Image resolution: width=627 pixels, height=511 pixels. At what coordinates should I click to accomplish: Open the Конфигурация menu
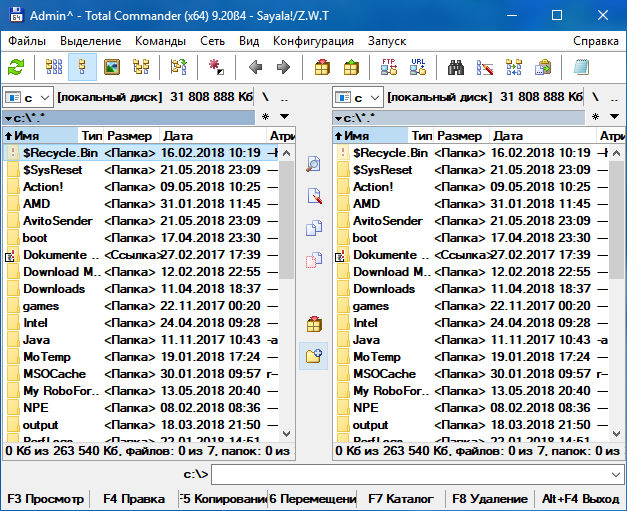pyautogui.click(x=313, y=41)
